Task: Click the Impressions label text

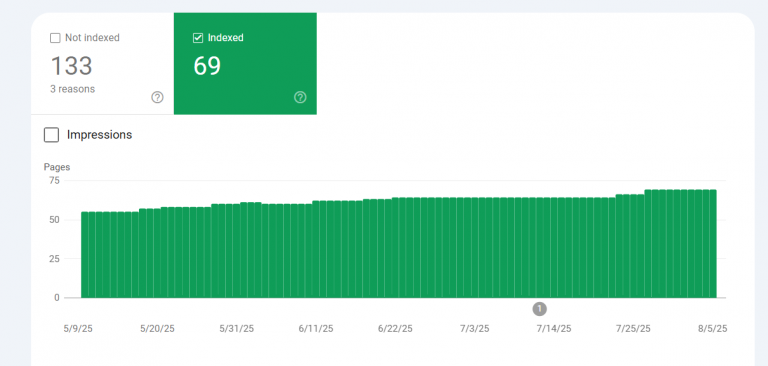Action: (99, 135)
